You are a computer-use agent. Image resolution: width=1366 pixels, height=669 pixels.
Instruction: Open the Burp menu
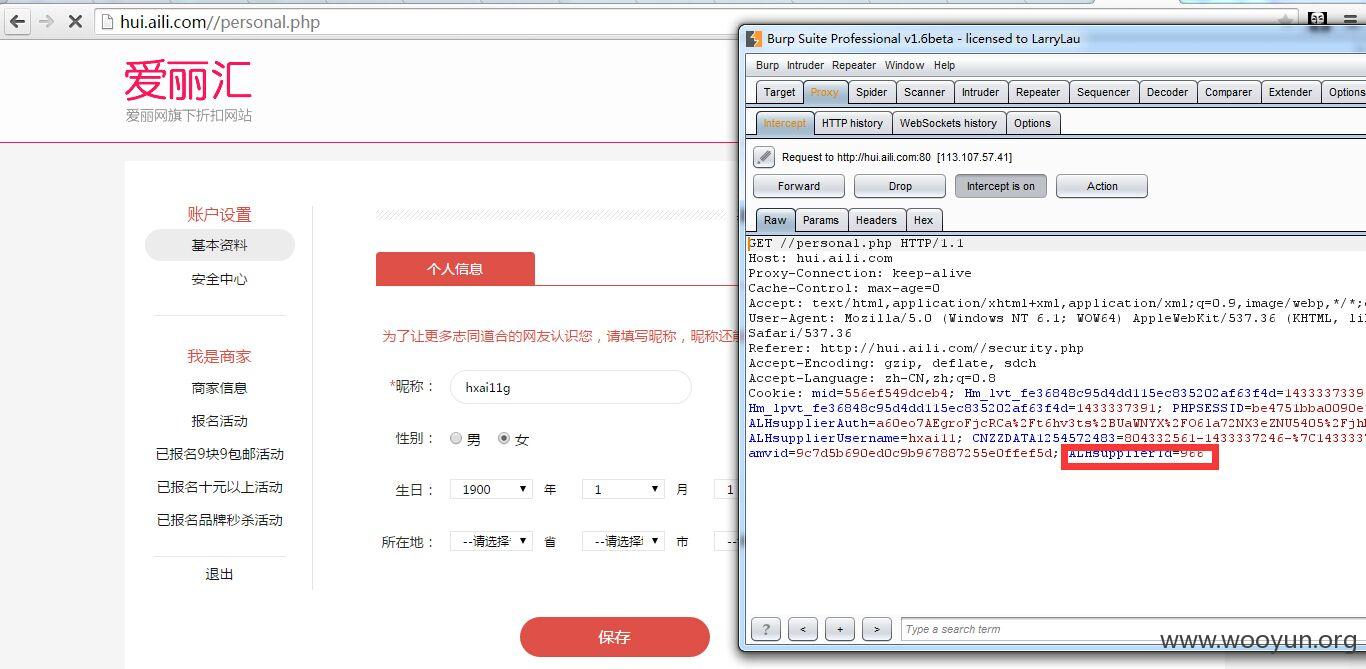(767, 65)
